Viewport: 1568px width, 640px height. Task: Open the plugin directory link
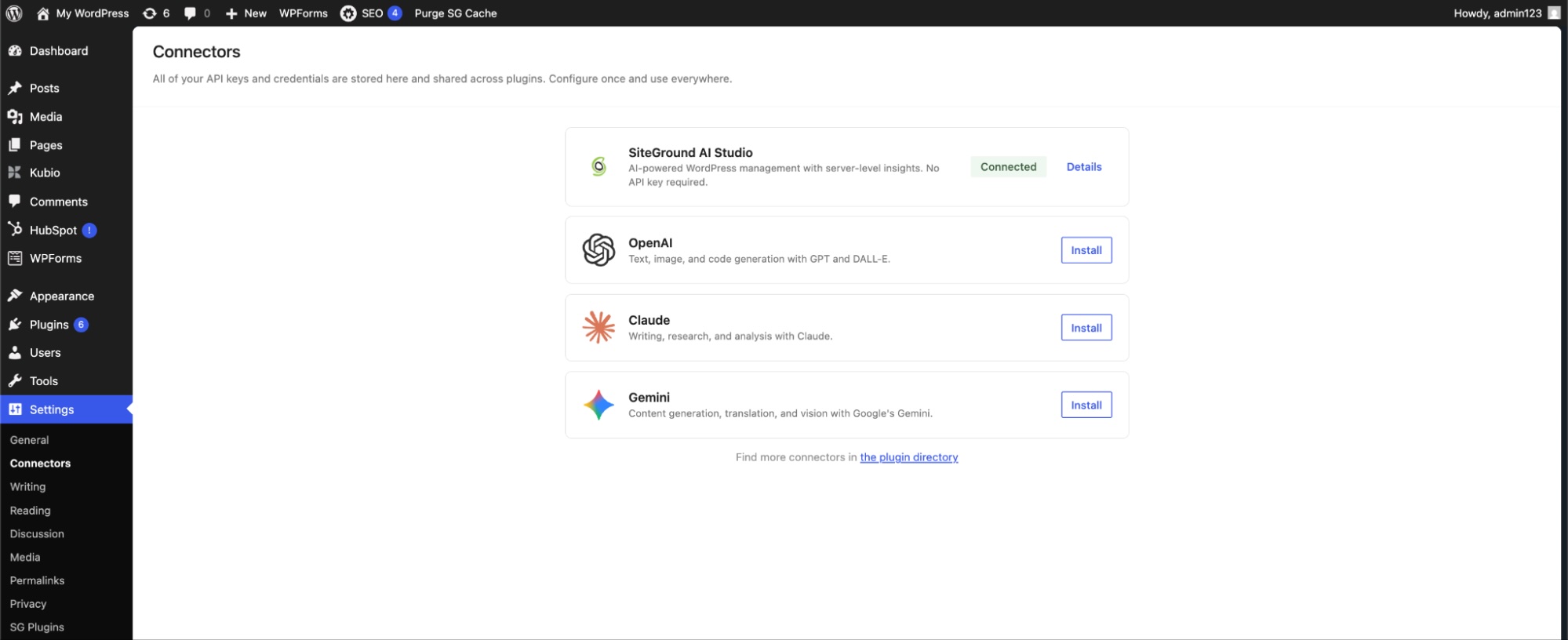tap(909, 457)
